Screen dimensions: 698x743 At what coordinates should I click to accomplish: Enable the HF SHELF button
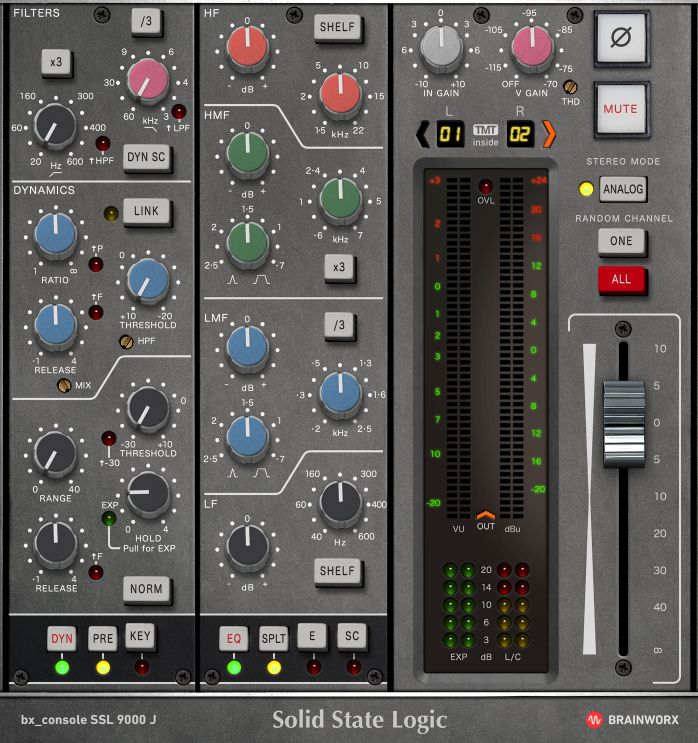pyautogui.click(x=337, y=27)
